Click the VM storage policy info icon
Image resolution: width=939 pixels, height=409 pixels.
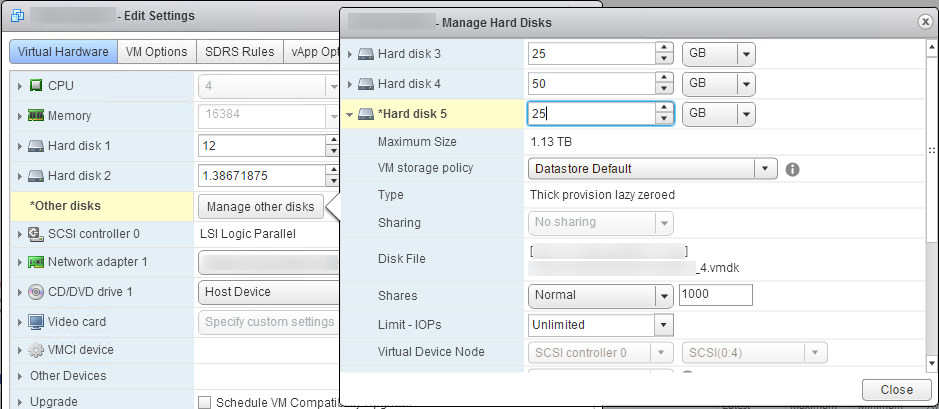pos(792,169)
